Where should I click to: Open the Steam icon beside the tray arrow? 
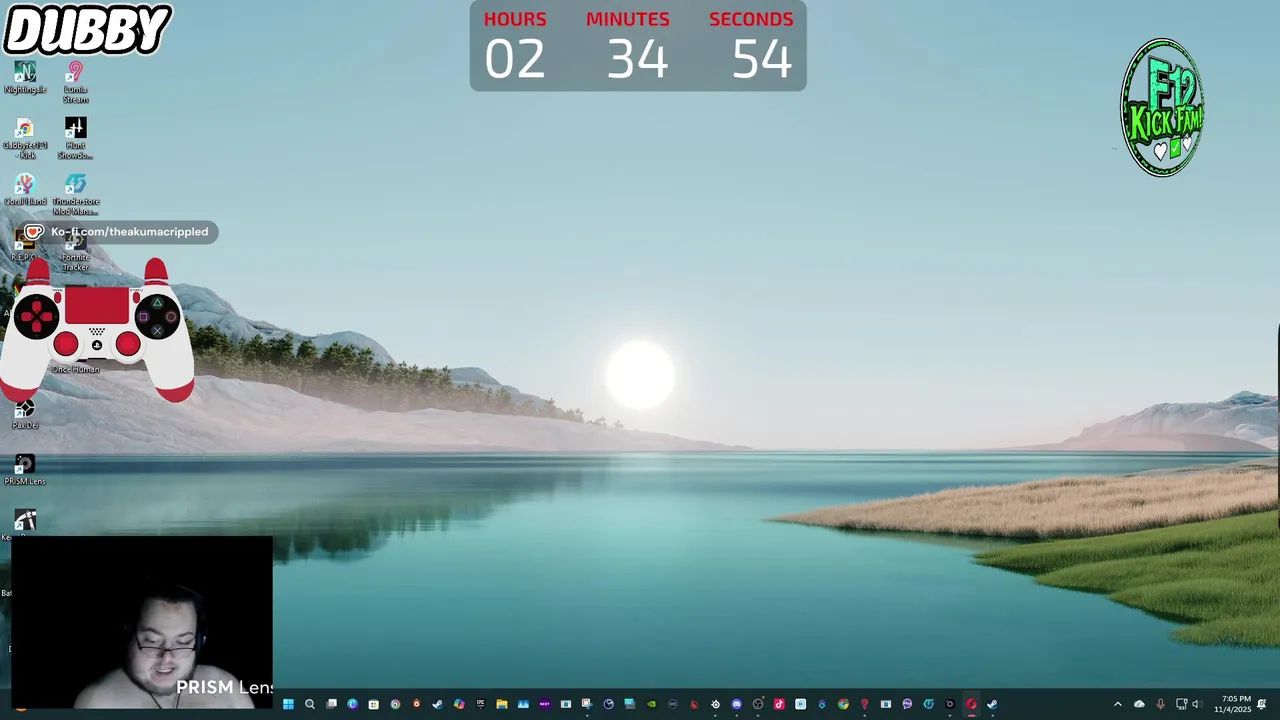pos(992,704)
